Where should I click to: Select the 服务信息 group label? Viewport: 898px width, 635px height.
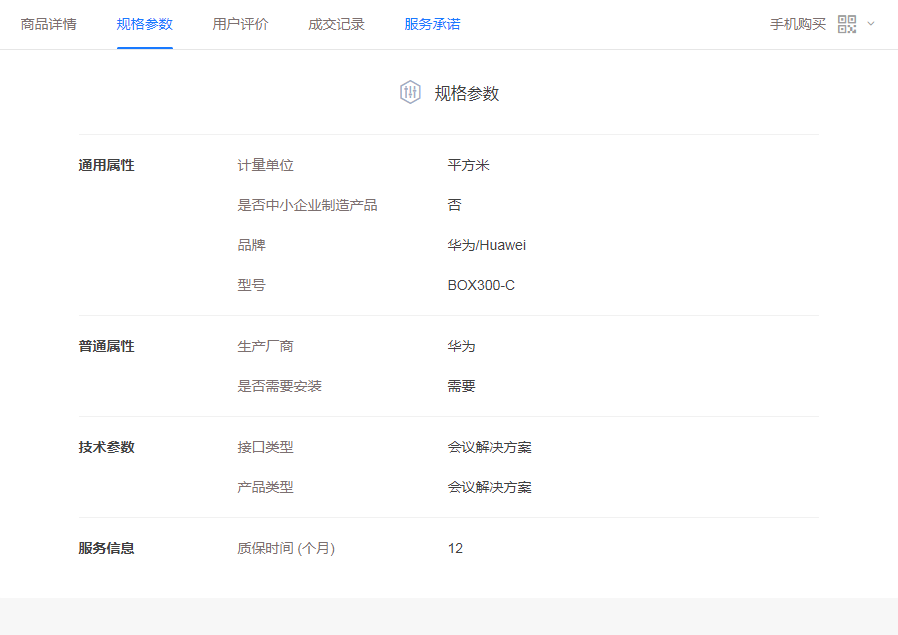(x=107, y=549)
